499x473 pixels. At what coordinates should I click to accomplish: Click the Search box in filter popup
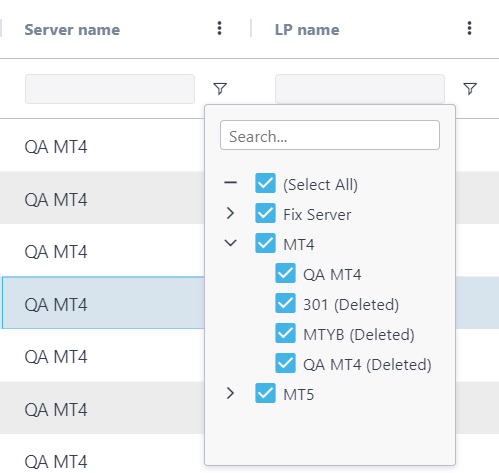click(330, 135)
